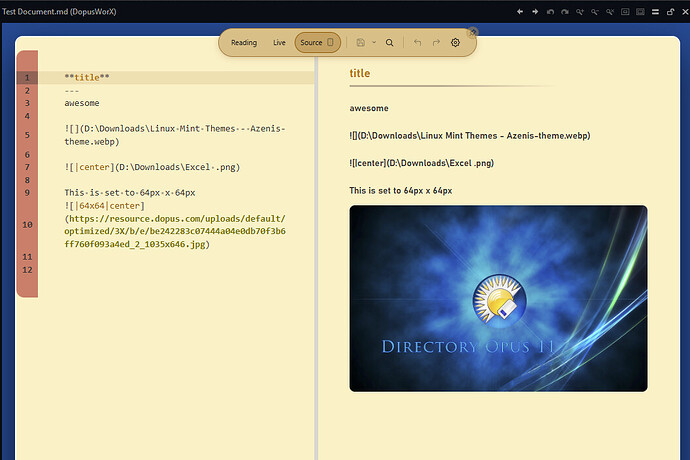This screenshot has width=690, height=460.
Task: Select the Source mode tab
Action: pyautogui.click(x=311, y=43)
